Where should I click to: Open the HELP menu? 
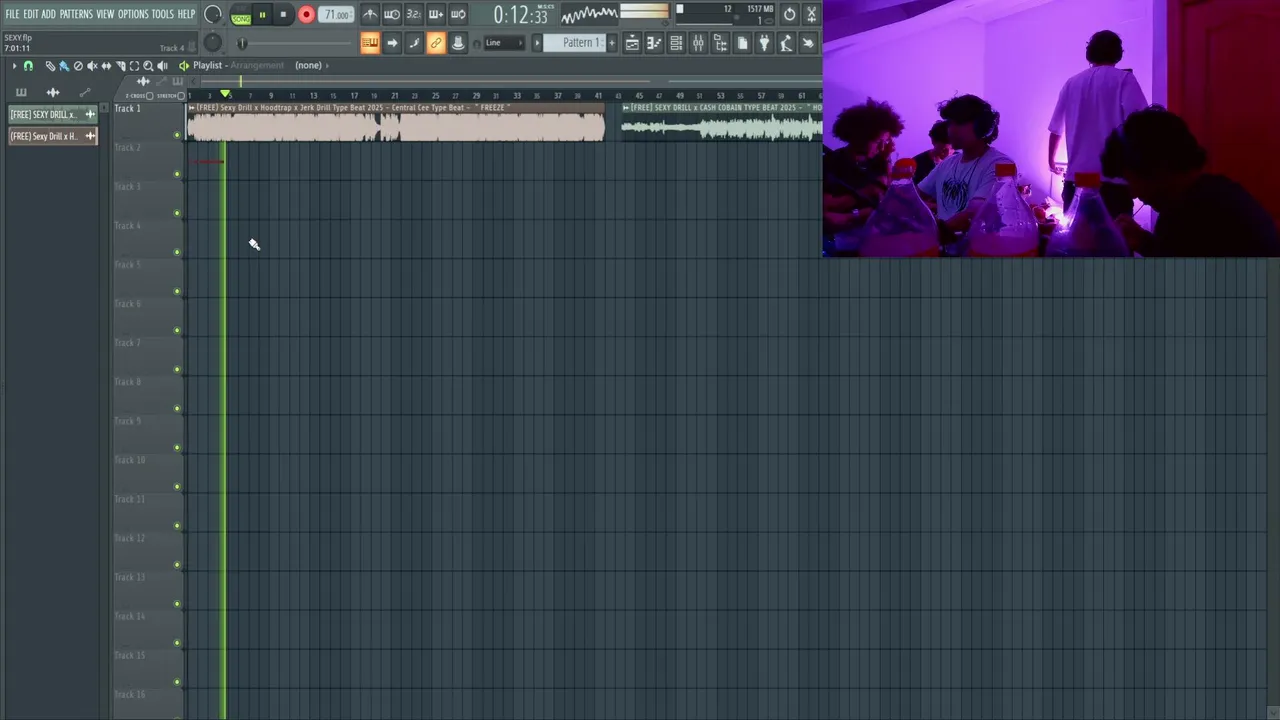click(186, 14)
